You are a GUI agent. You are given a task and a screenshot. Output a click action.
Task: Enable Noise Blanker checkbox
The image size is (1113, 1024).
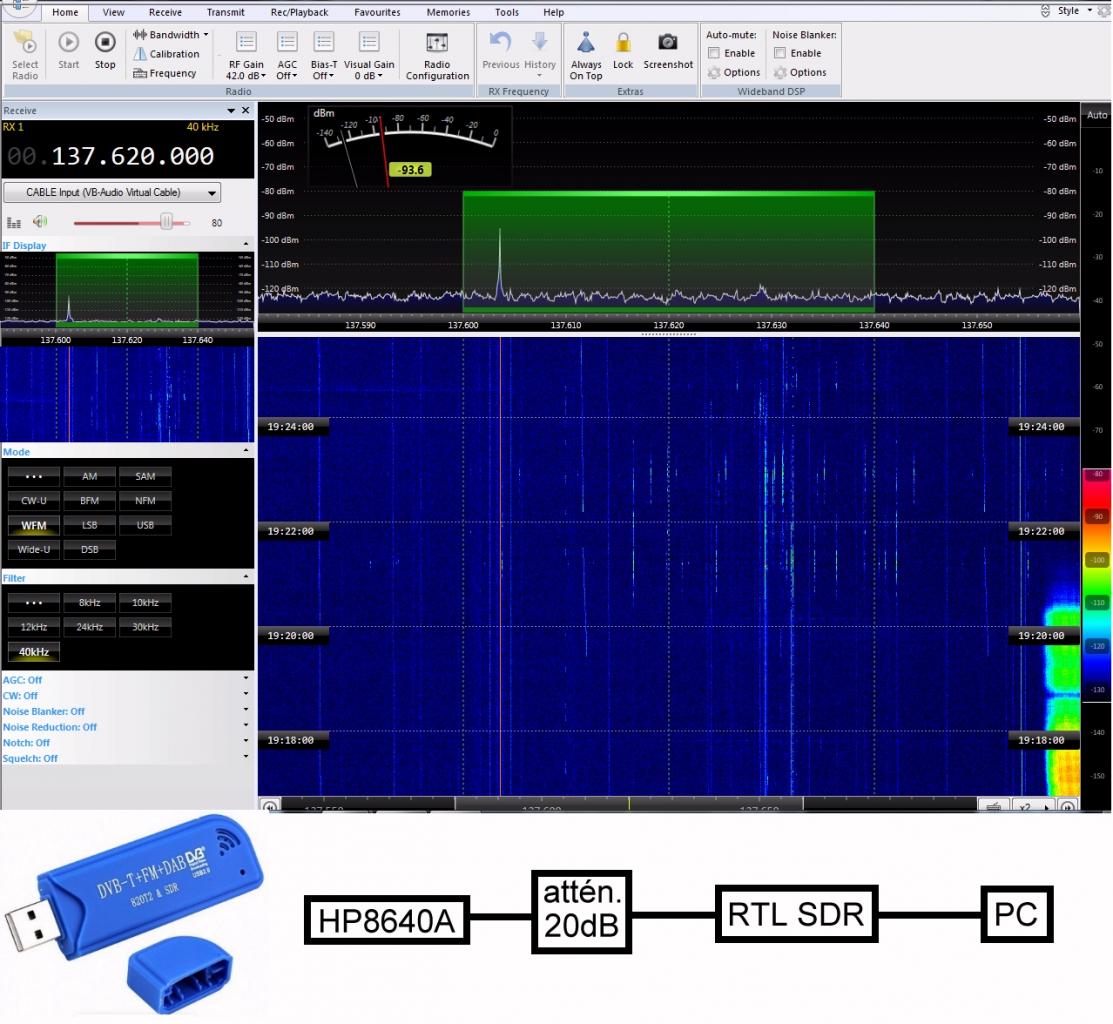[x=780, y=53]
